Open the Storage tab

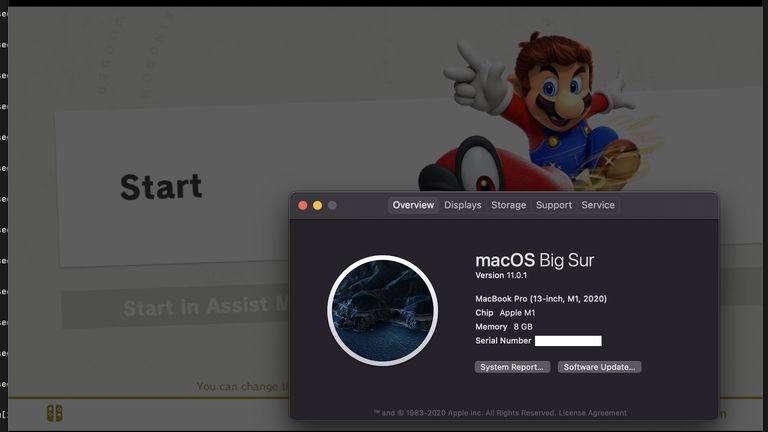tap(508, 205)
